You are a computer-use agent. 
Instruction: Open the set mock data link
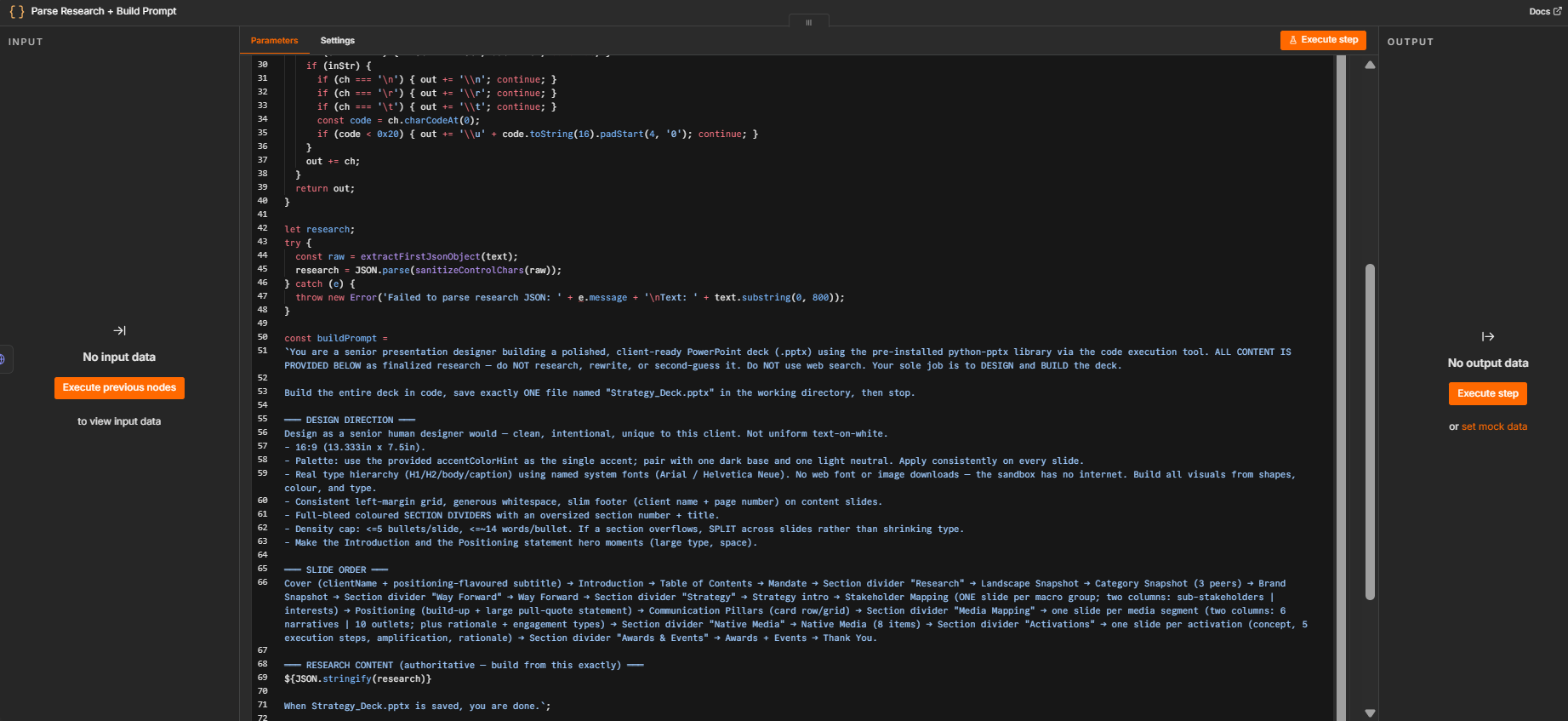[x=1494, y=426]
